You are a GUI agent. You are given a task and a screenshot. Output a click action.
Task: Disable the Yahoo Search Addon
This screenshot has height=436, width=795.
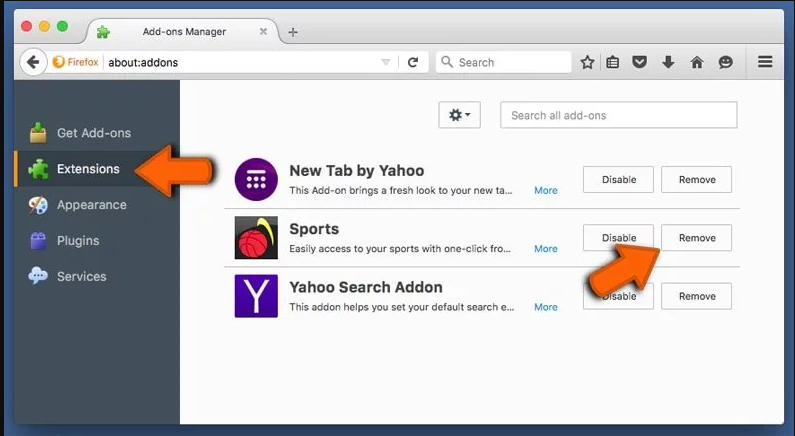619,296
